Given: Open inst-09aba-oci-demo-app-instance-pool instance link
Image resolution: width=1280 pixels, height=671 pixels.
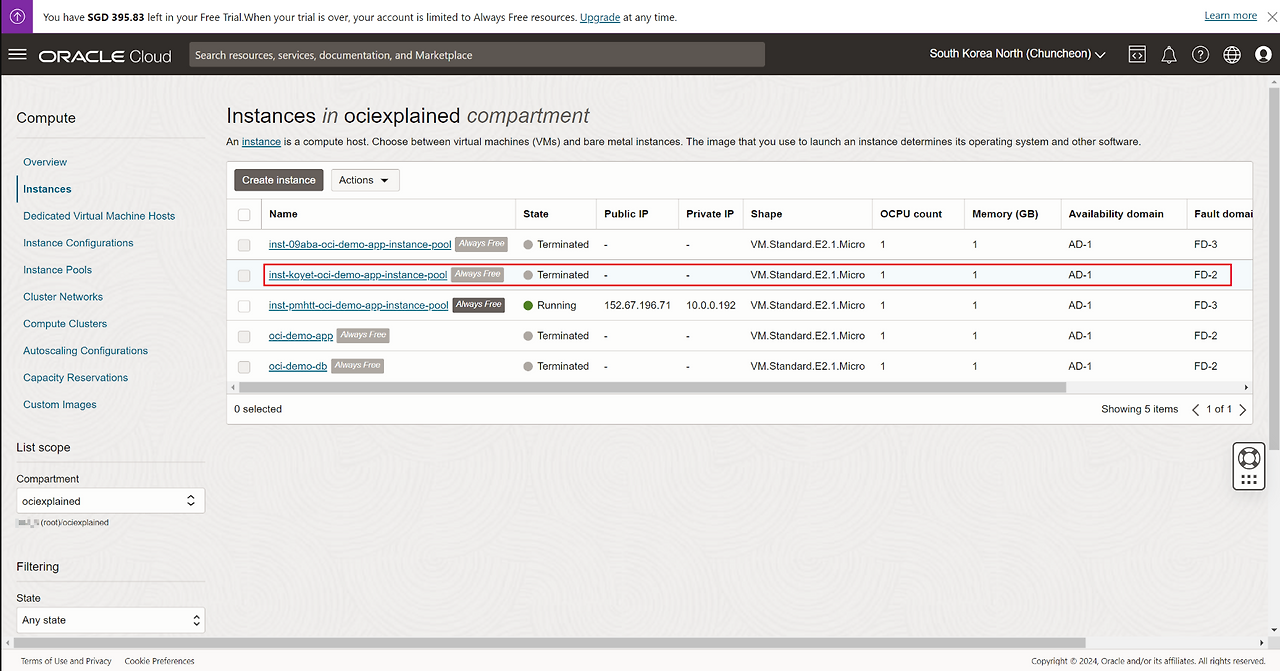Looking at the screenshot, I should 360,244.
